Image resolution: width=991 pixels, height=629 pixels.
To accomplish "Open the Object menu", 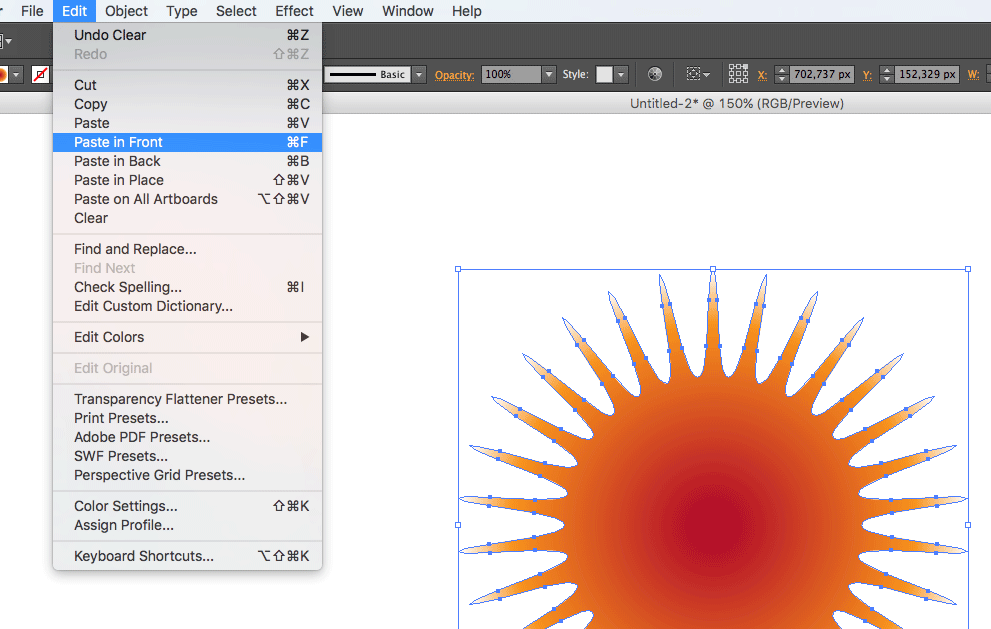I will (126, 11).
